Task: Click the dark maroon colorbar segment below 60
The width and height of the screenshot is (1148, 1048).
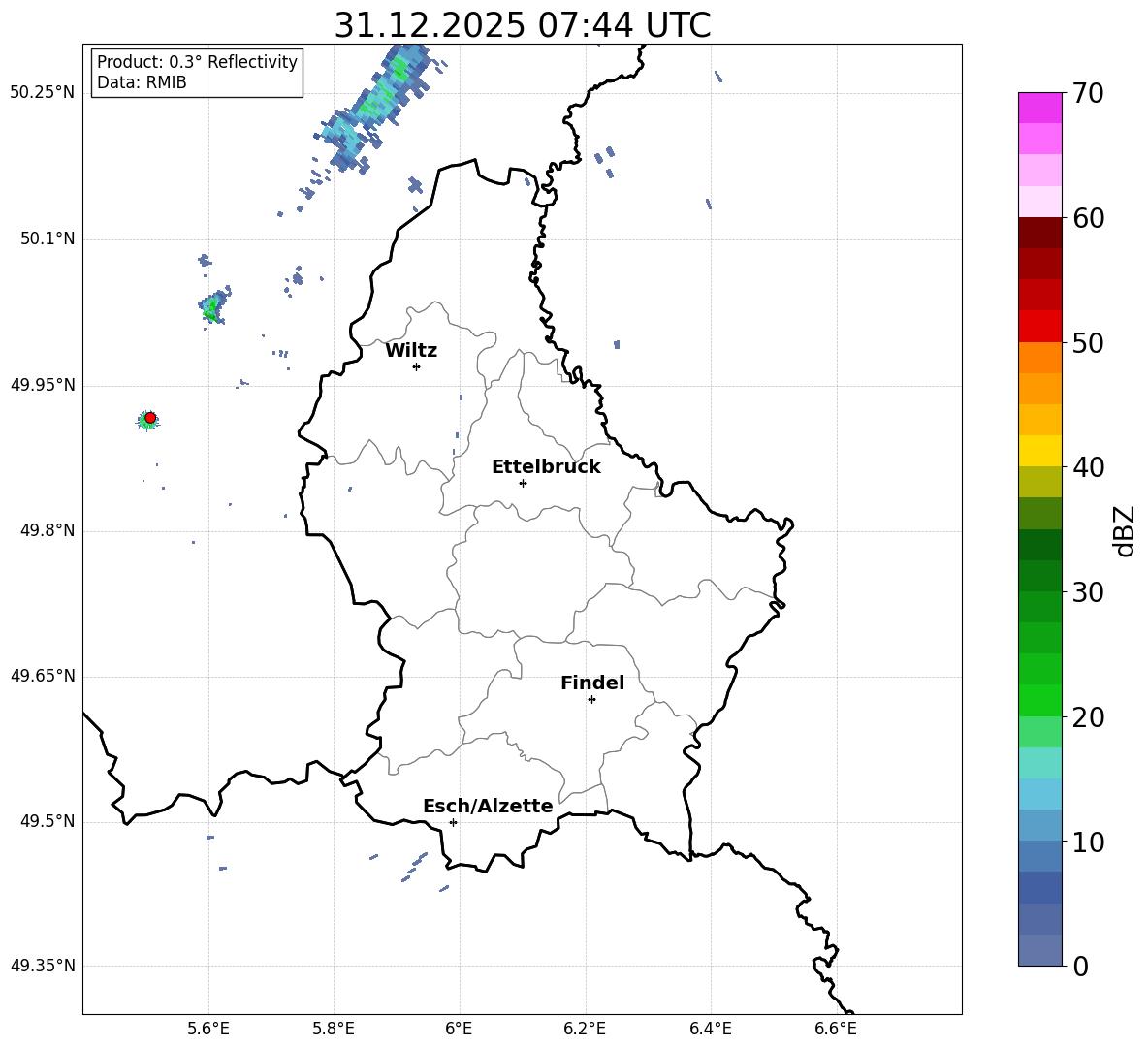Action: (1040, 233)
